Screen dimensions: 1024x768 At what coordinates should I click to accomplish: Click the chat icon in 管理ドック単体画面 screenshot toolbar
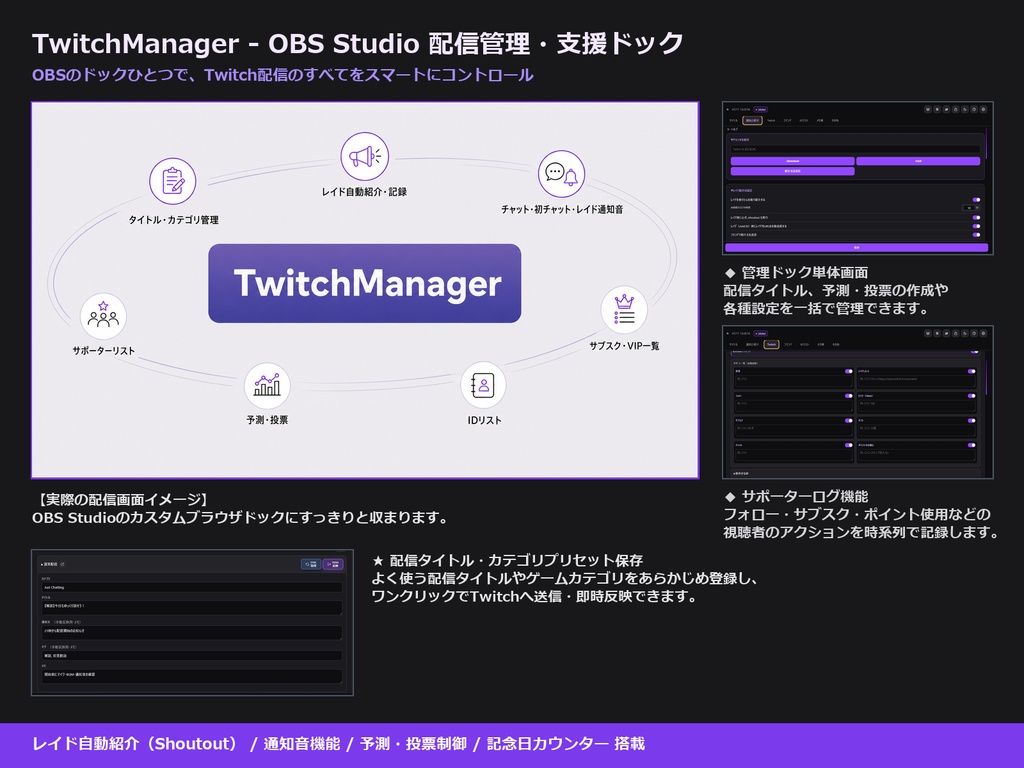[946, 109]
